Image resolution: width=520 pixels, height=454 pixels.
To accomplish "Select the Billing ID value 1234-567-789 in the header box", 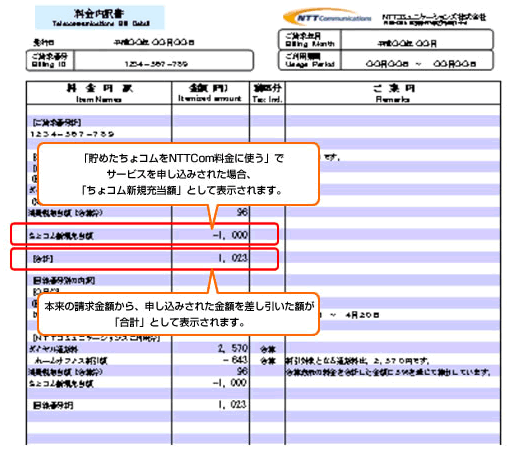I will 156,64.
